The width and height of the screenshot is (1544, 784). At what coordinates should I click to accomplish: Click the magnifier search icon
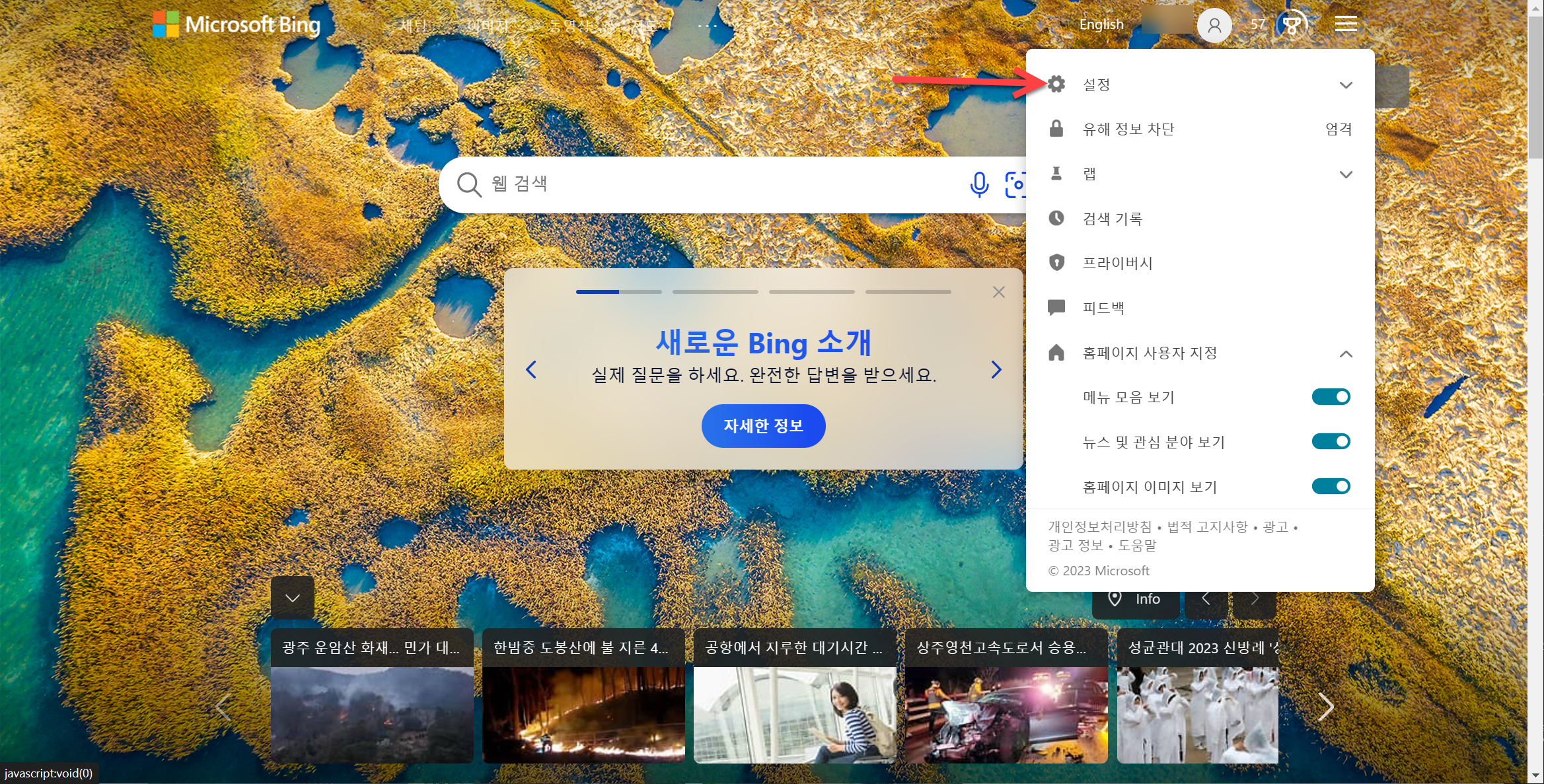(468, 184)
